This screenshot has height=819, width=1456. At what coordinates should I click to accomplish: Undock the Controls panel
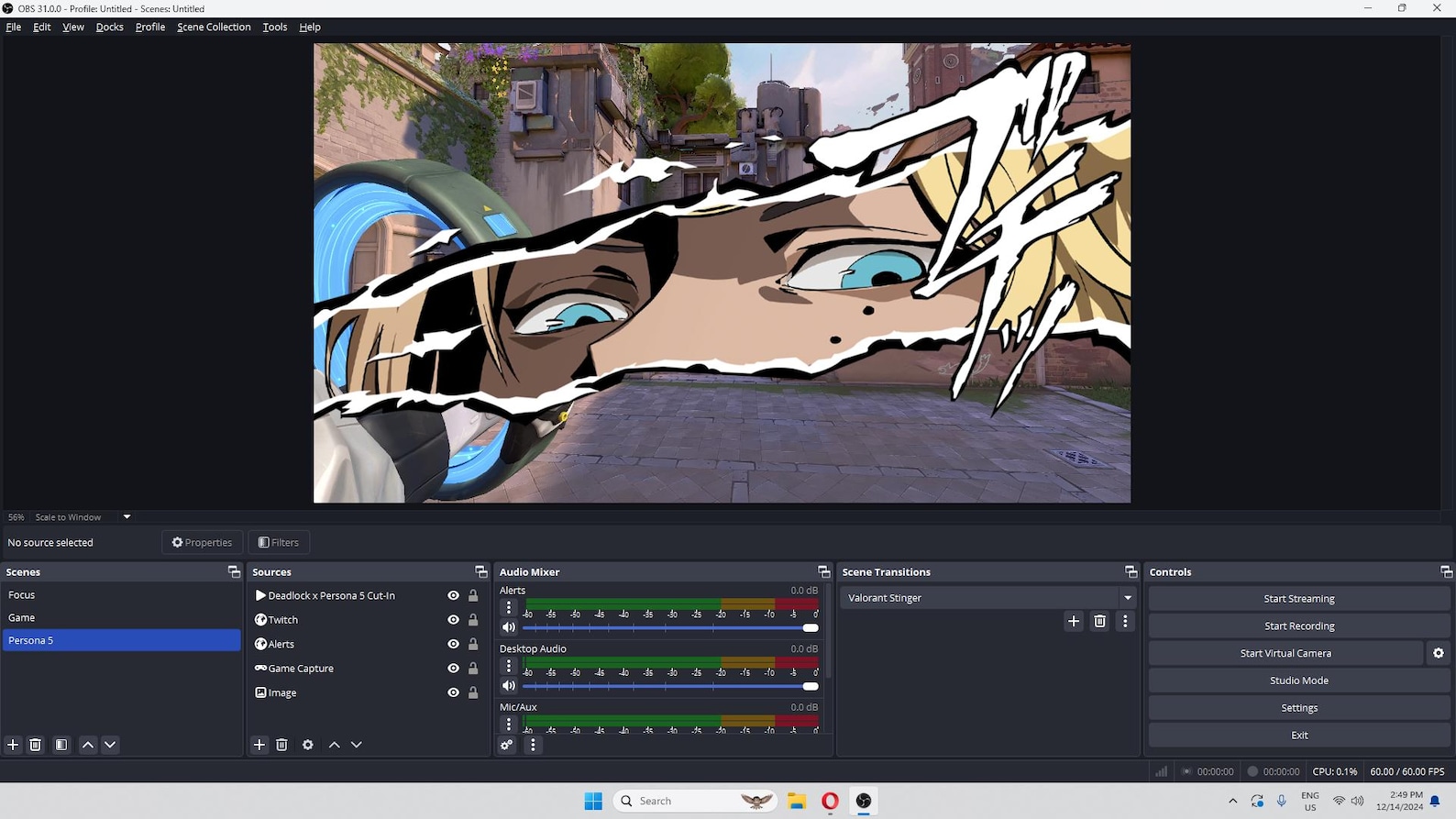(x=1446, y=571)
